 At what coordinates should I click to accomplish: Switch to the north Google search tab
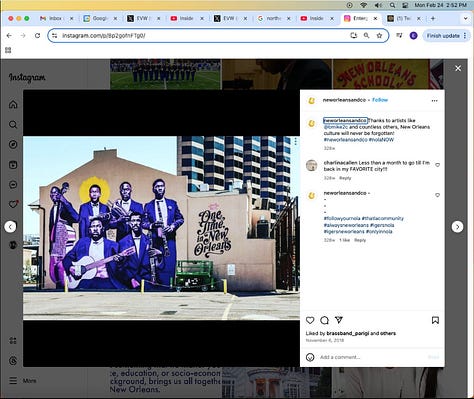tap(273, 19)
